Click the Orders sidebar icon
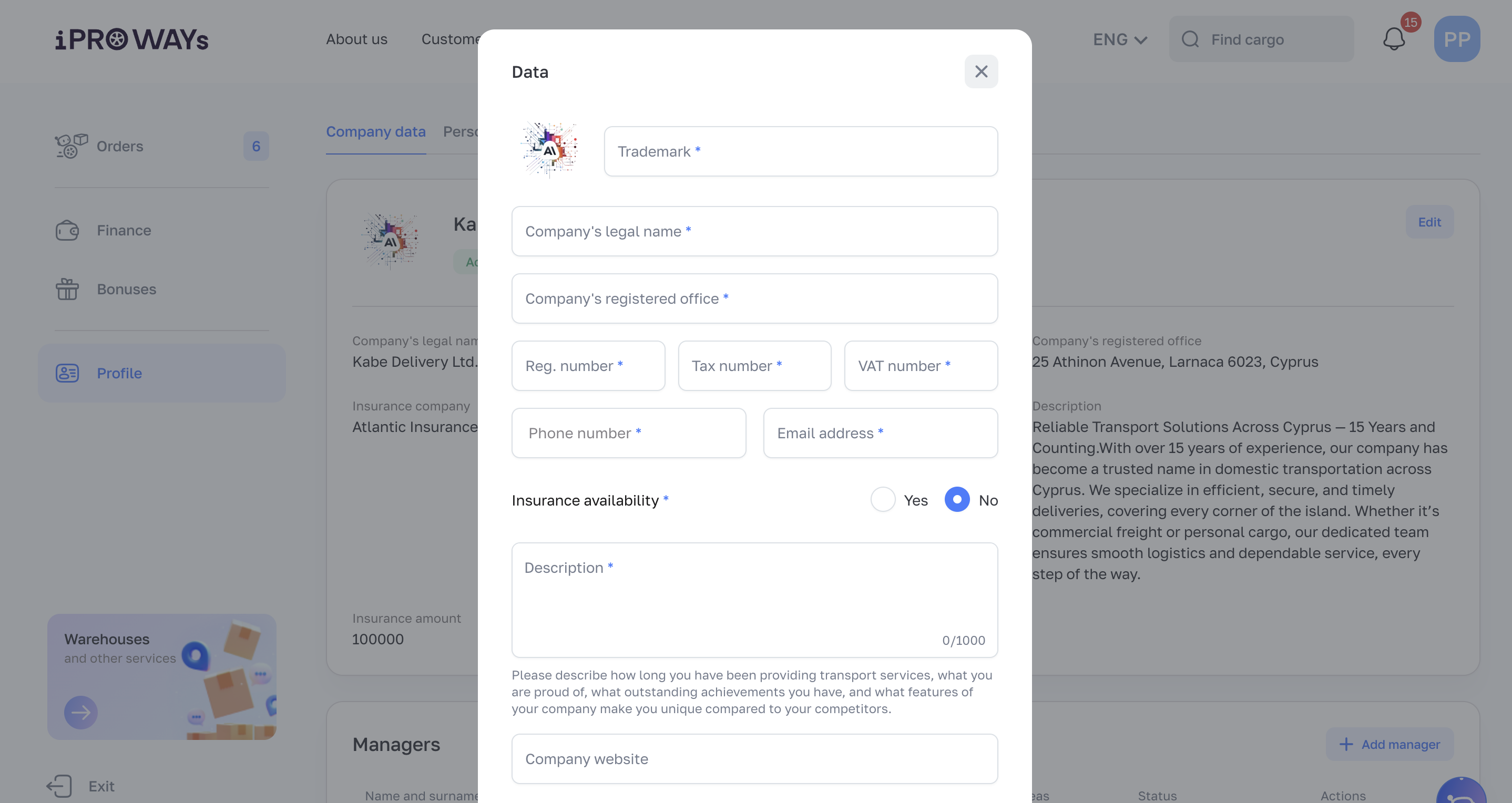This screenshot has height=803, width=1512. pos(71,146)
